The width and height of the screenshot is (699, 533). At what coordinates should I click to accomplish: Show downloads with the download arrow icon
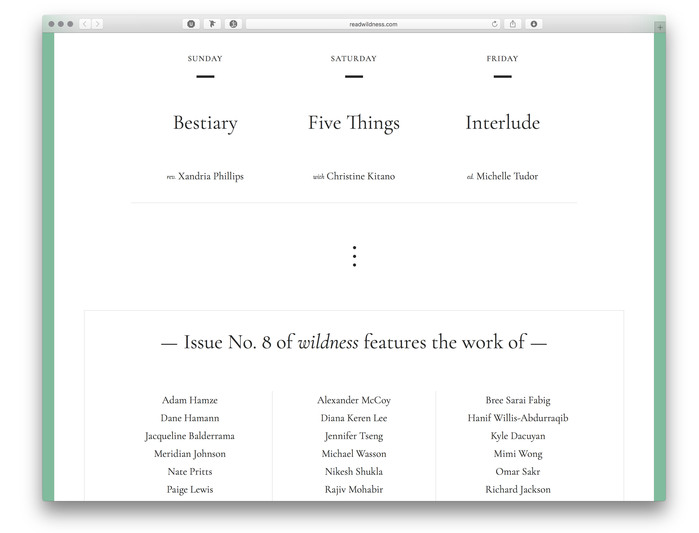pos(534,24)
